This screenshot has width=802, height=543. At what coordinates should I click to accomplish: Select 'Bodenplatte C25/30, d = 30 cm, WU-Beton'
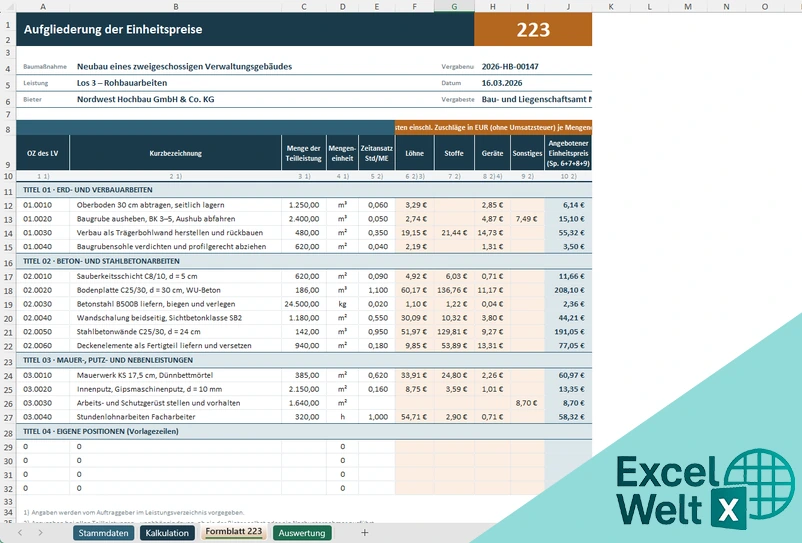(x=175, y=290)
